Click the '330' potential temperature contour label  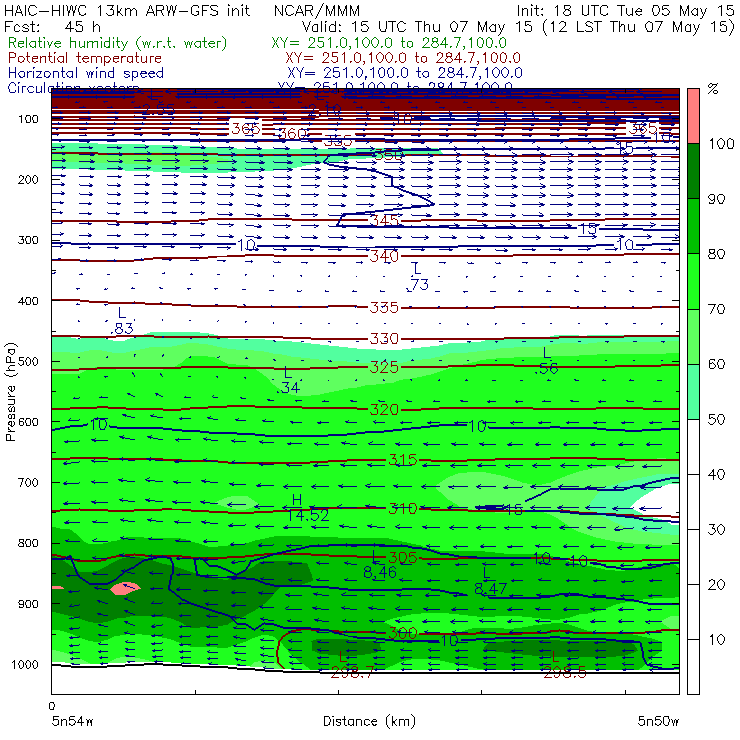[384, 339]
